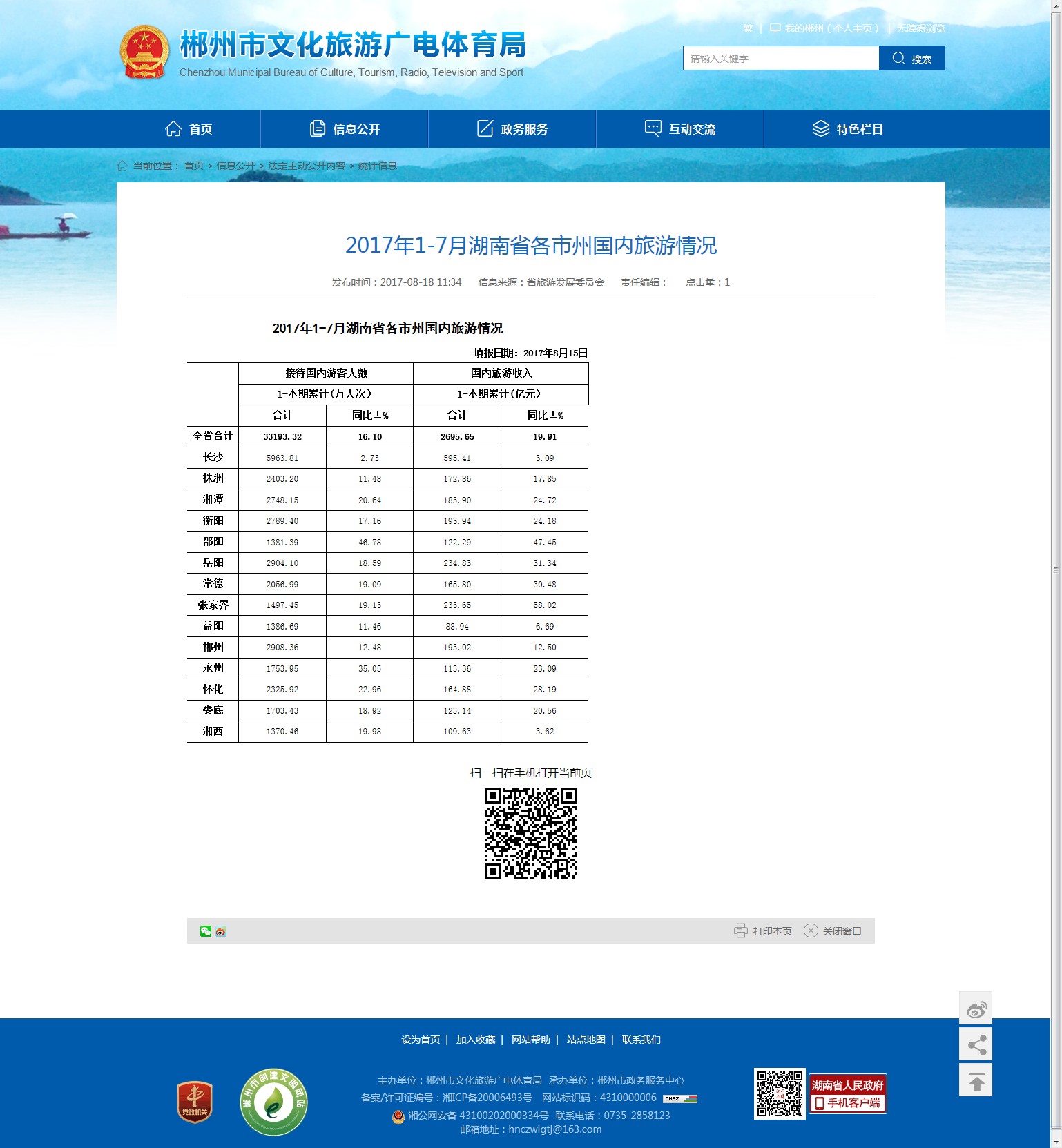Open 统计信息 breadcrumb link

click(377, 166)
